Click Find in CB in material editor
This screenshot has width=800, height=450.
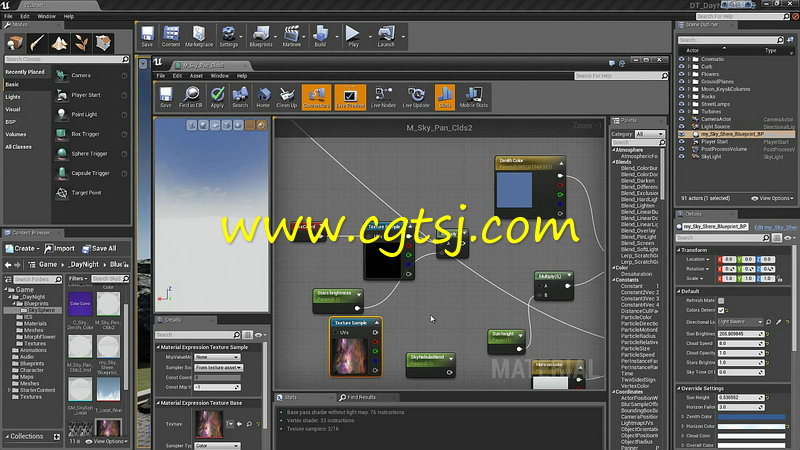(190, 97)
